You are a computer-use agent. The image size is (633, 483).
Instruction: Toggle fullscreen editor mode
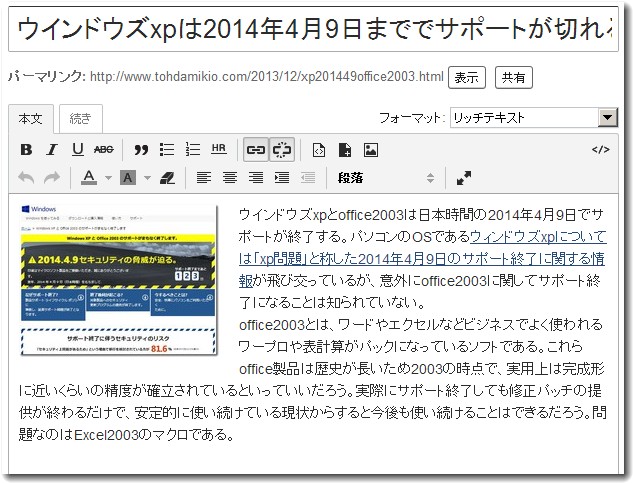click(x=464, y=178)
